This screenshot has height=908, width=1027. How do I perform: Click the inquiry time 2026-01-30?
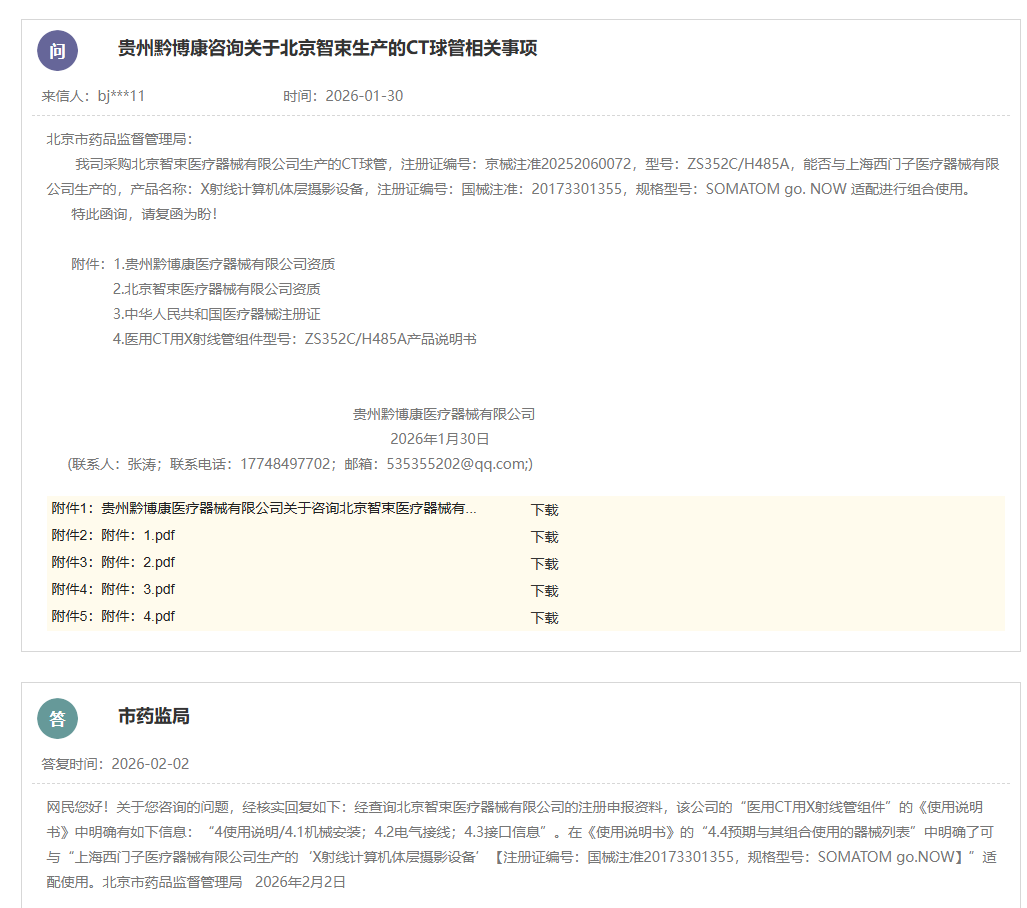point(364,96)
